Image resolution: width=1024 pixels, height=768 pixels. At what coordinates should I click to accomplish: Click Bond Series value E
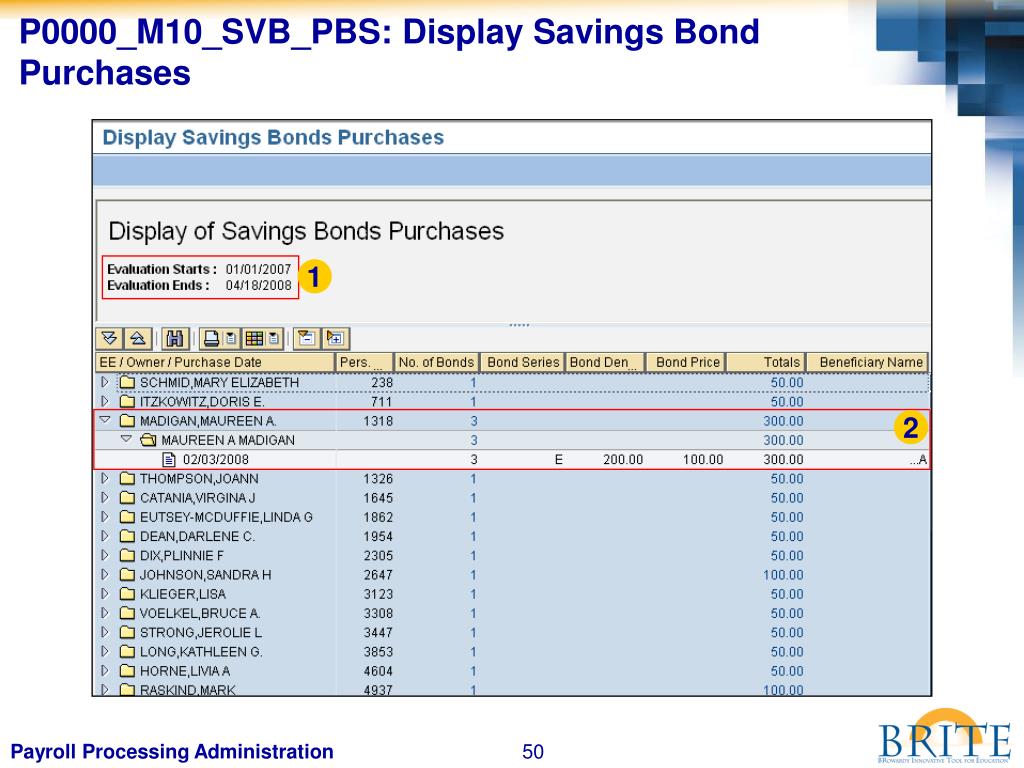pos(558,460)
